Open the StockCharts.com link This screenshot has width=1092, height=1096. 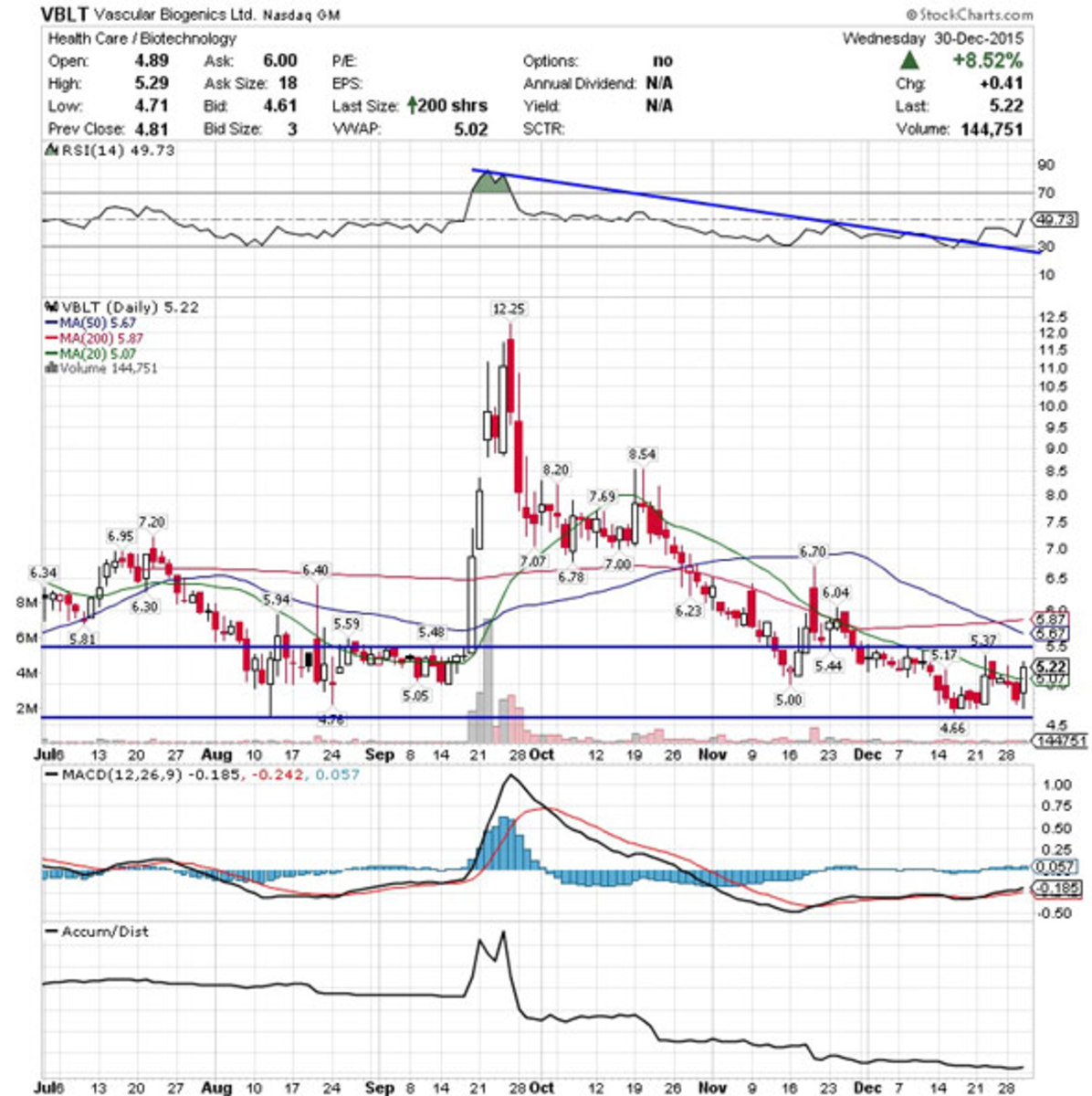coord(969,13)
